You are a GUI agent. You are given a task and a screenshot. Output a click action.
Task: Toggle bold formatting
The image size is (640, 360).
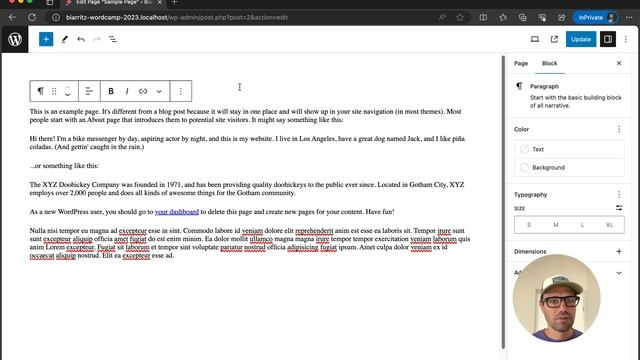[x=111, y=91]
